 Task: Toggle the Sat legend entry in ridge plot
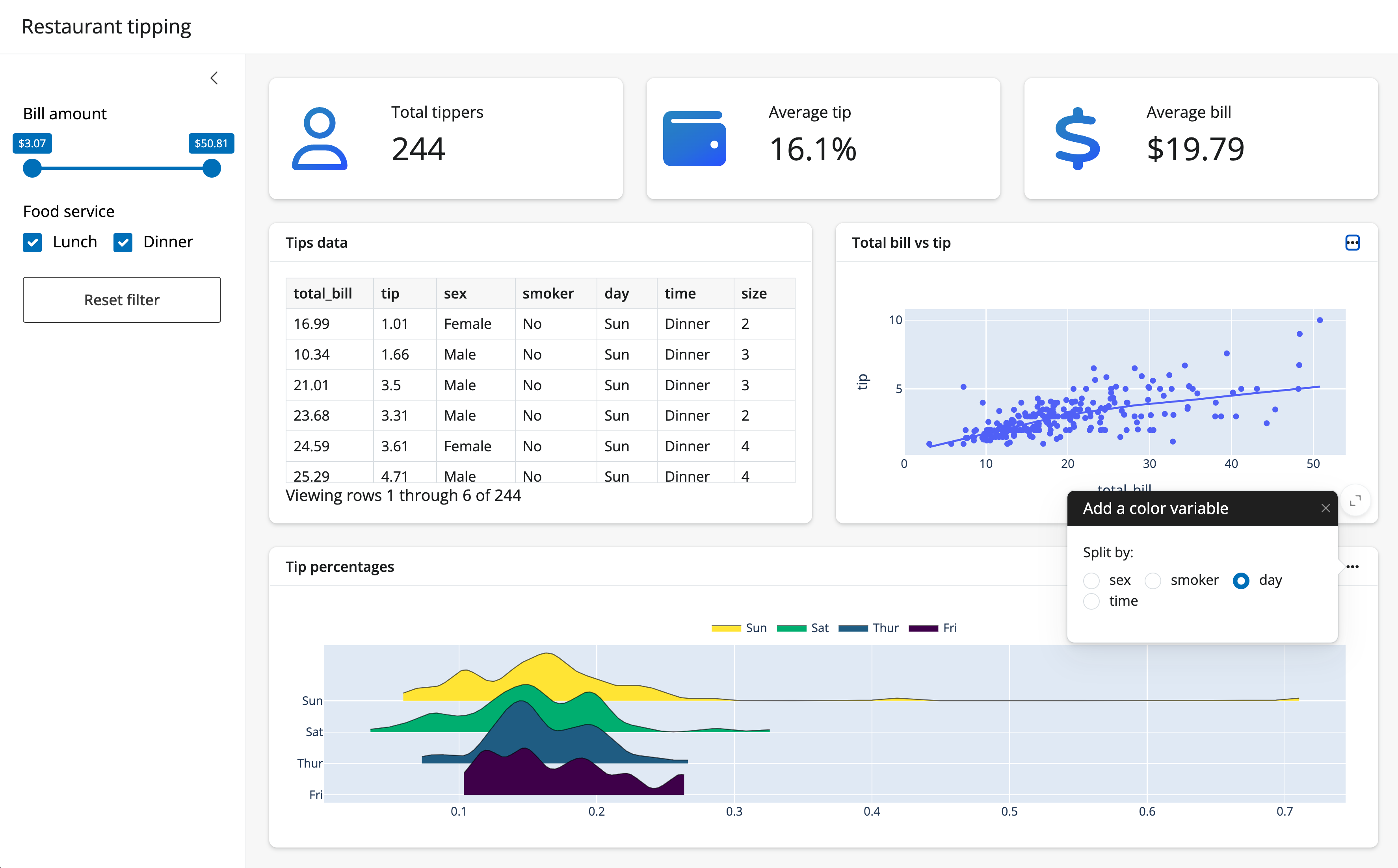point(802,628)
